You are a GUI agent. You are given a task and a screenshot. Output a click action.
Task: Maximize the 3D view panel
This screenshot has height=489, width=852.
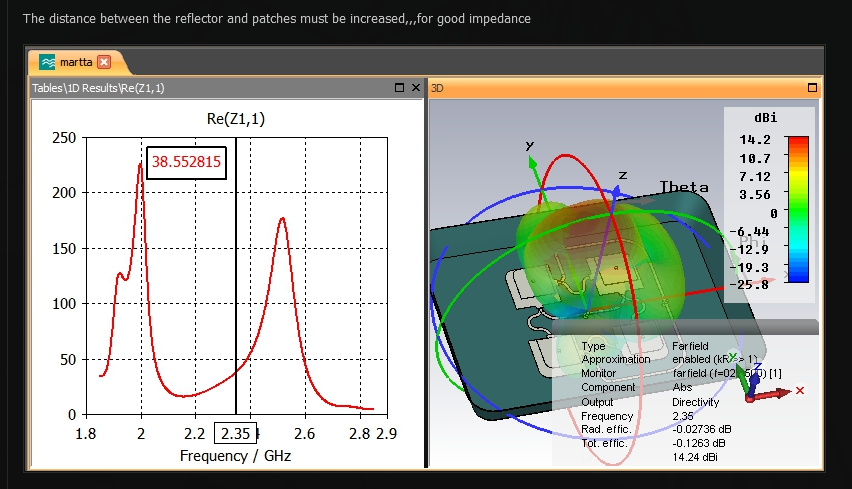click(x=812, y=87)
